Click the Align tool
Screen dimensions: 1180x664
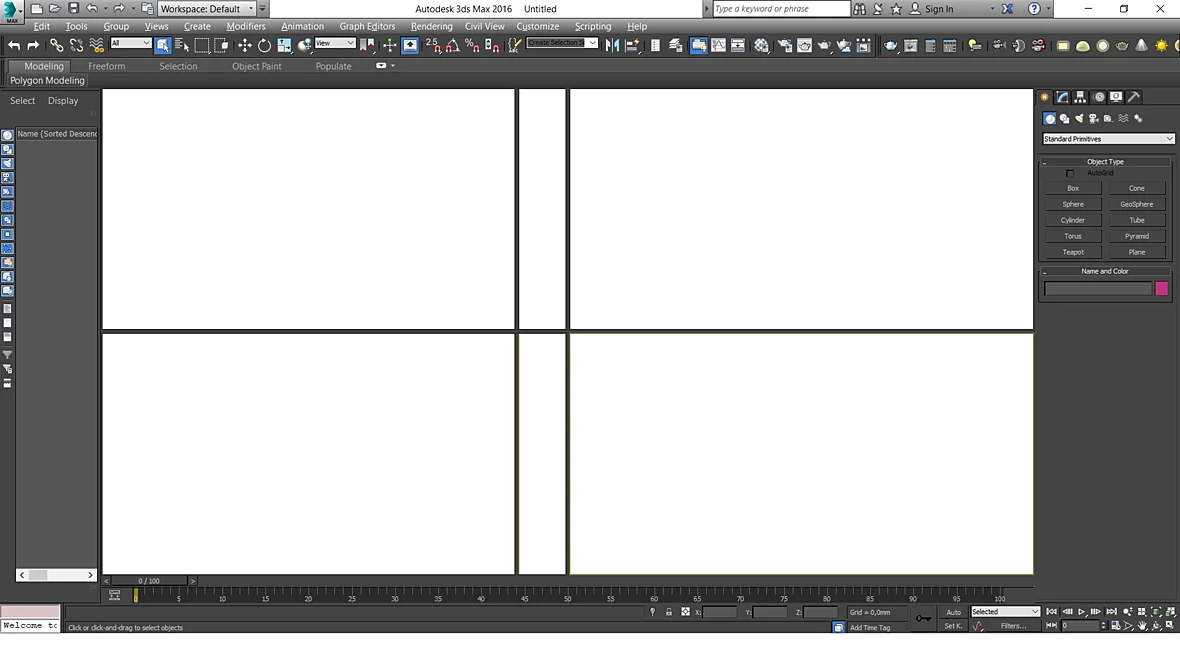631,46
